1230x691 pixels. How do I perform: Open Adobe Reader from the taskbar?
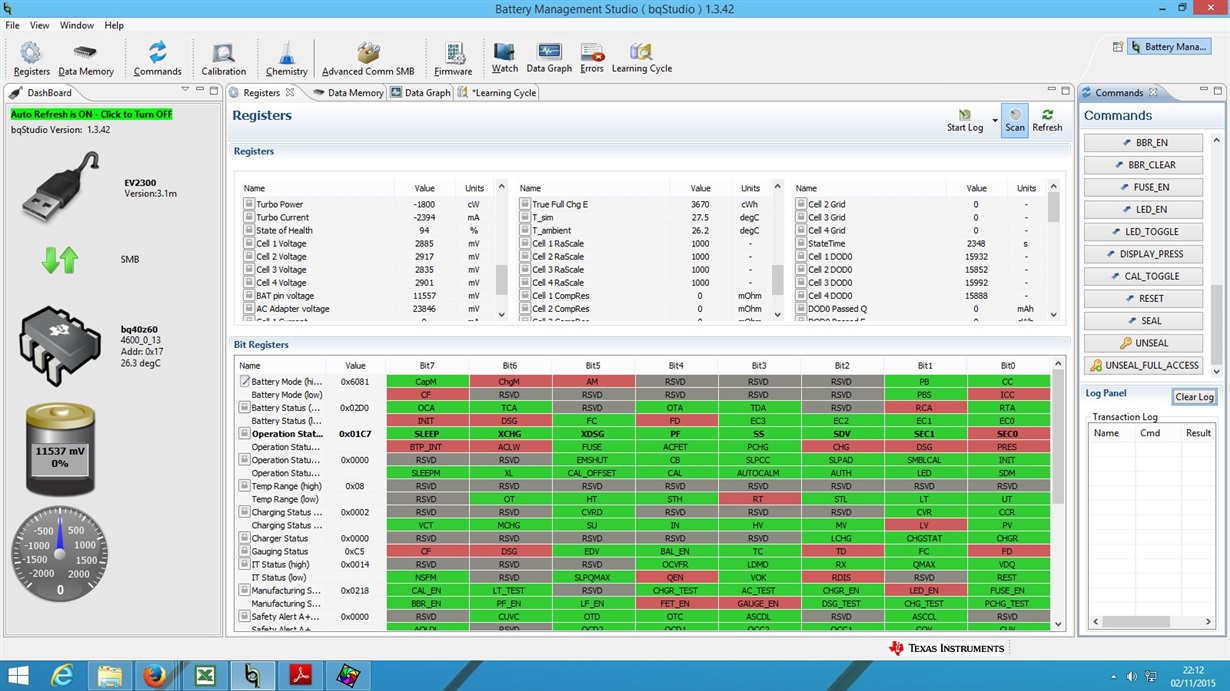click(300, 676)
